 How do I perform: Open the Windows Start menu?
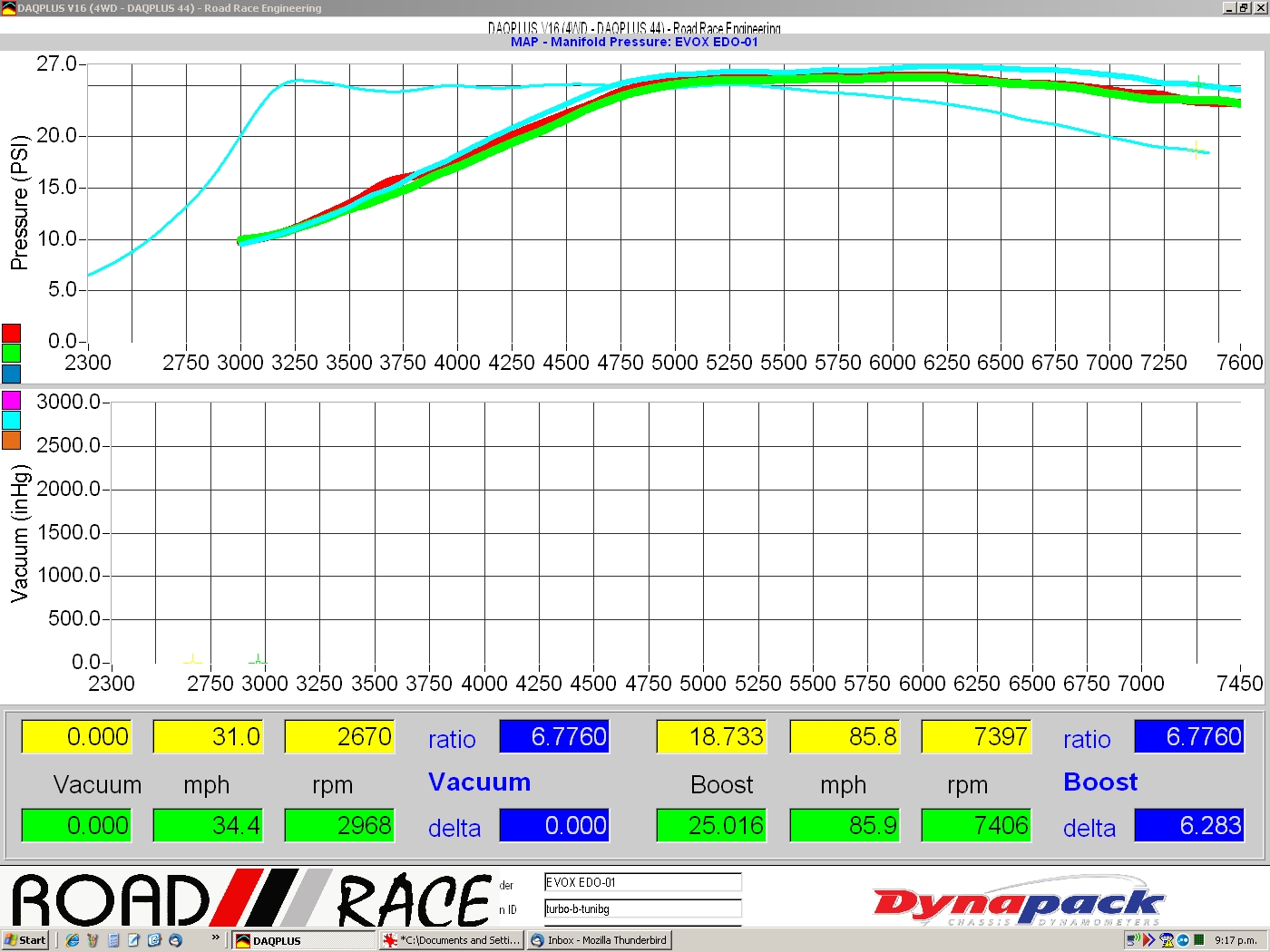pyautogui.click(x=25, y=940)
